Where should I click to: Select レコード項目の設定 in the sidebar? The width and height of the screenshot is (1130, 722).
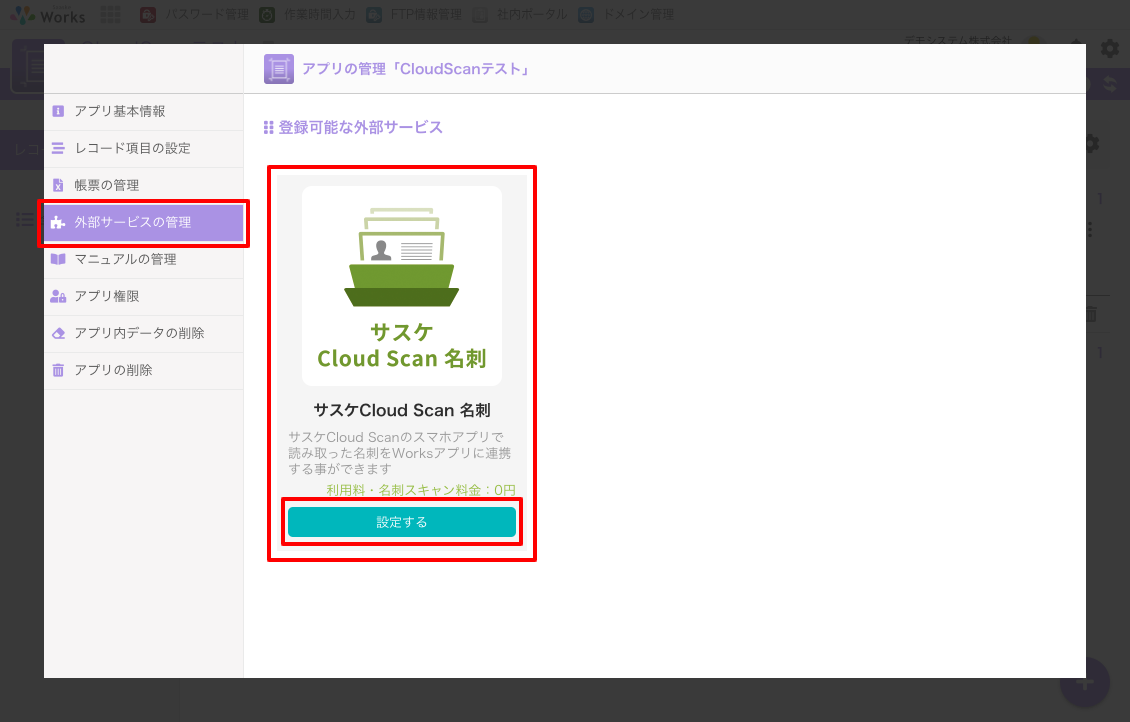132,148
